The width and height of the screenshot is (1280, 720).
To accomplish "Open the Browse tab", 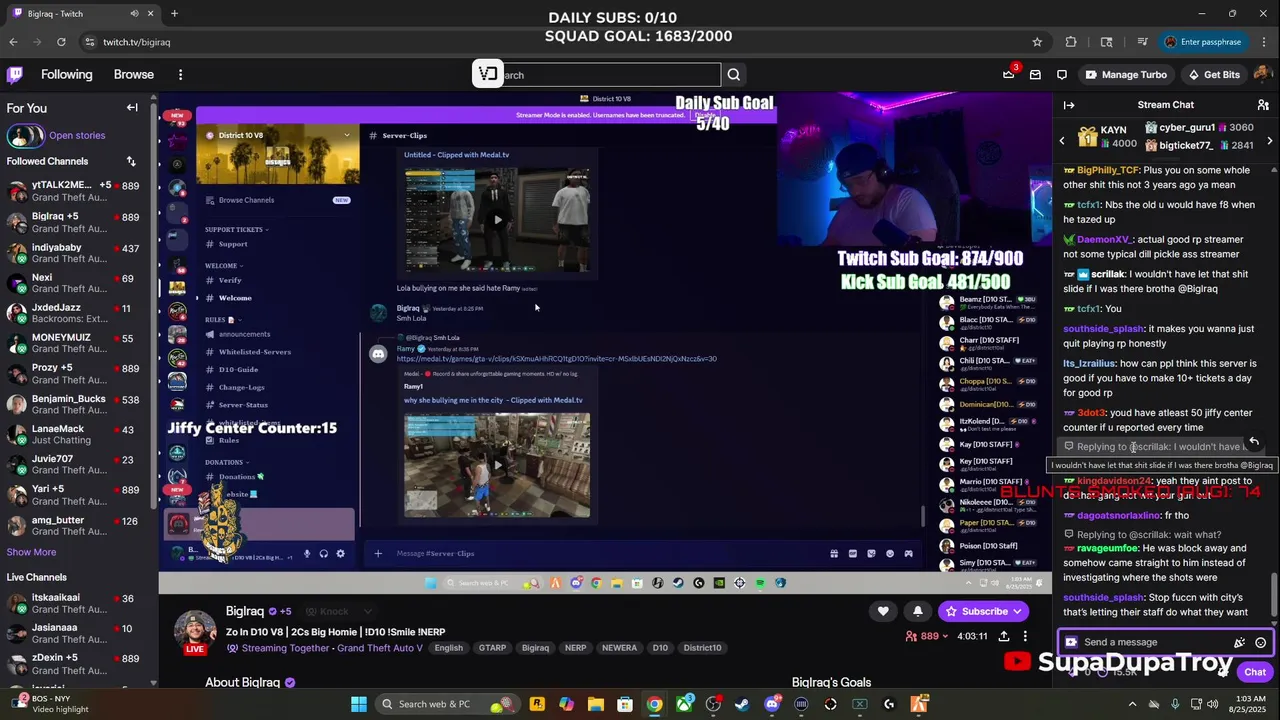I will tap(134, 75).
